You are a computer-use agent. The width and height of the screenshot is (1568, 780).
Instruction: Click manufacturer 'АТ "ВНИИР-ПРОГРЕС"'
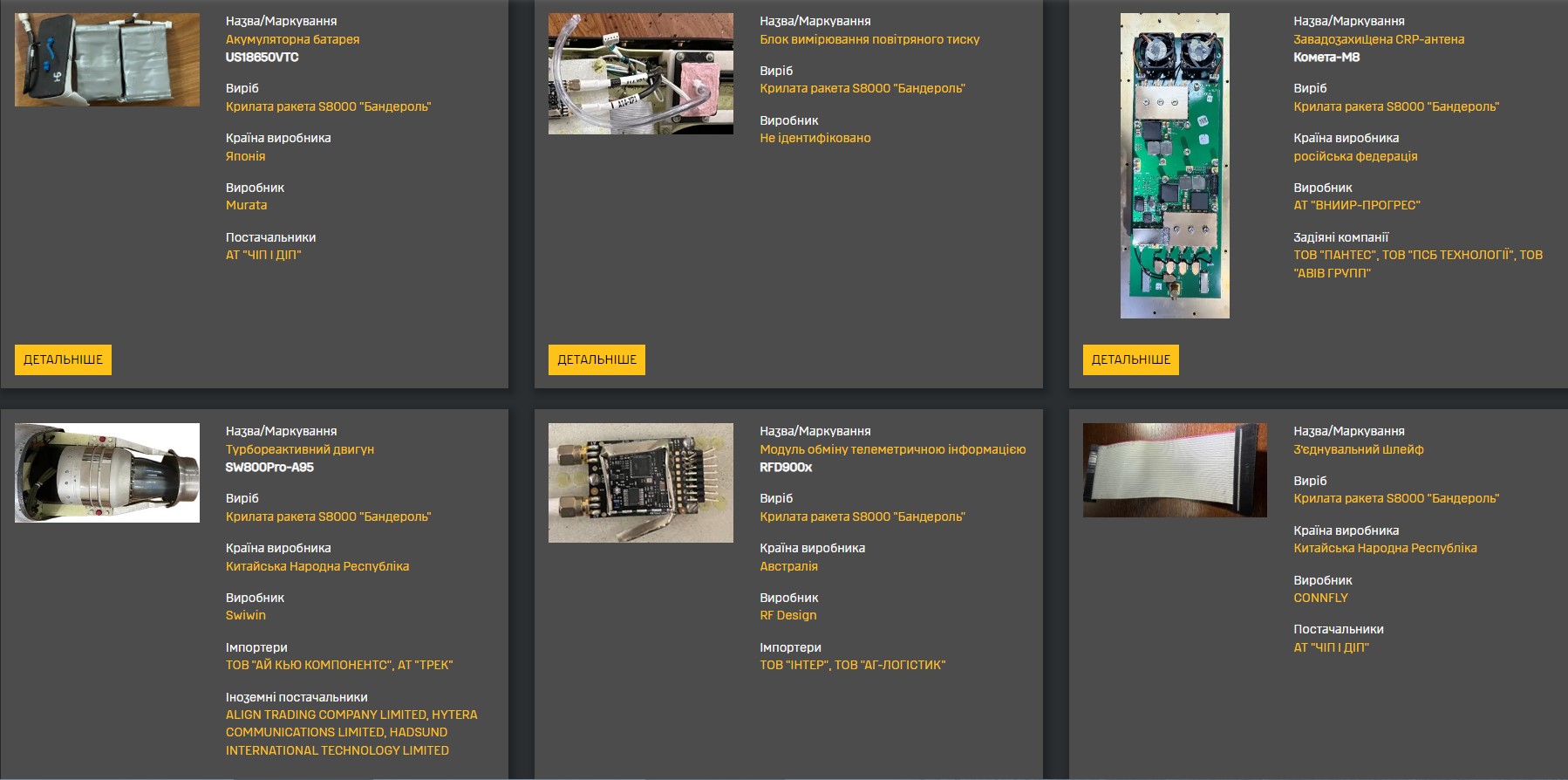pos(1357,205)
